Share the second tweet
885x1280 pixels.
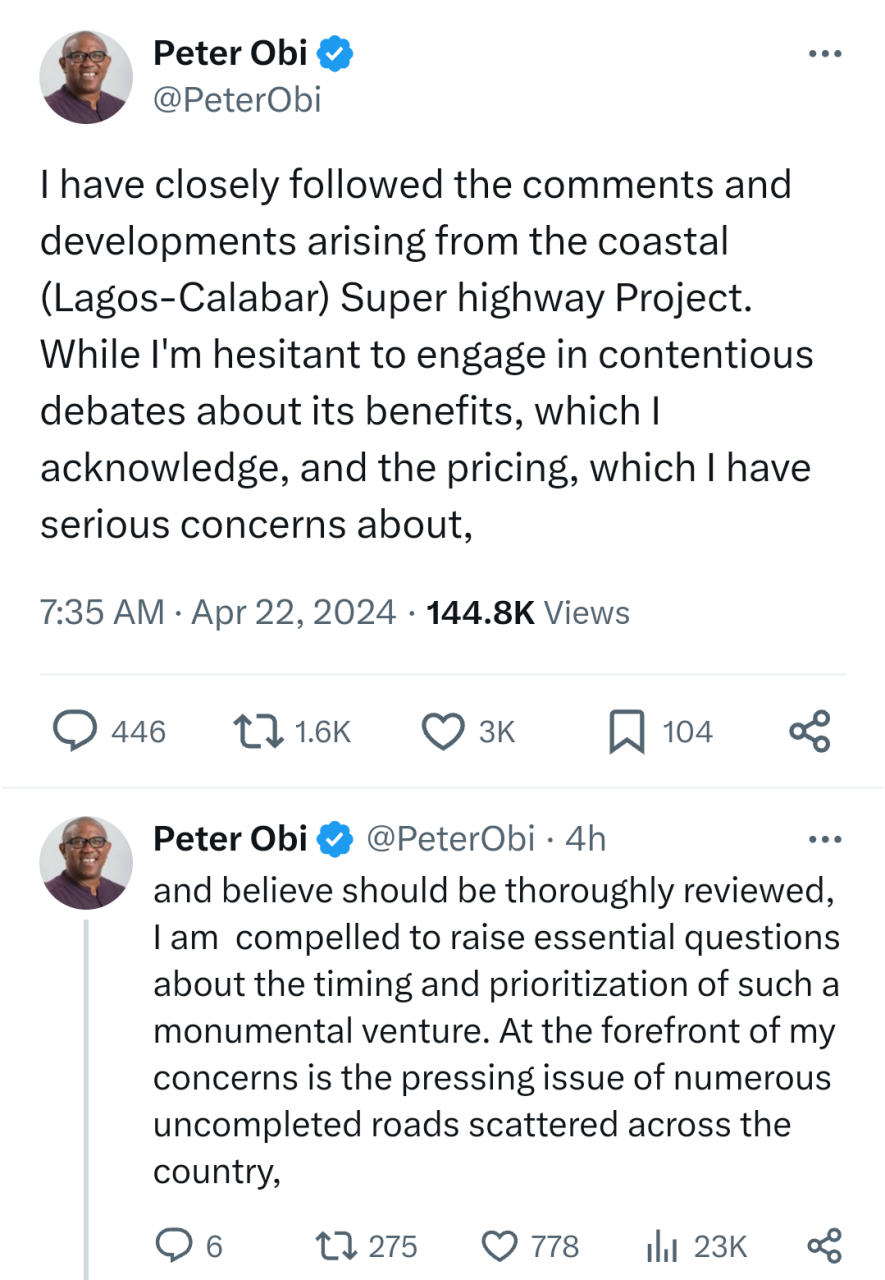[x=824, y=1246]
